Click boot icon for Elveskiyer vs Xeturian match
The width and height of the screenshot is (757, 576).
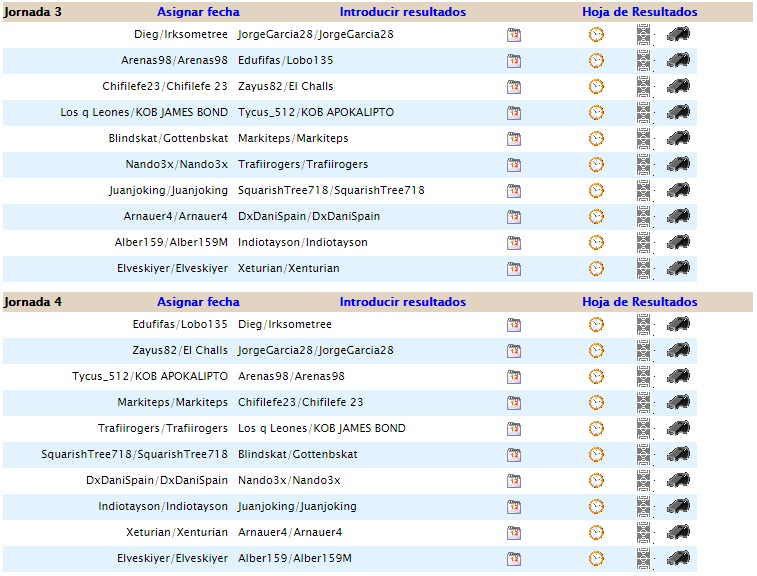(x=678, y=268)
